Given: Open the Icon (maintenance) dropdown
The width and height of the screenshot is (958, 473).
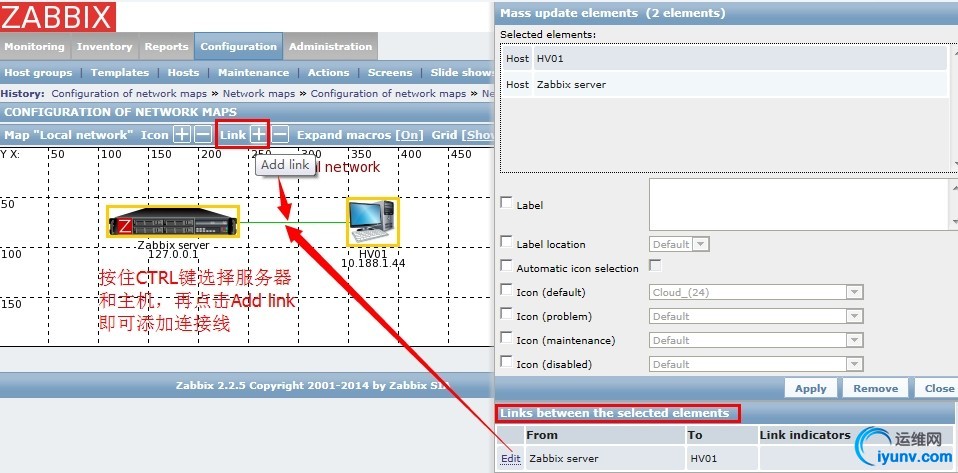Looking at the screenshot, I should (756, 340).
